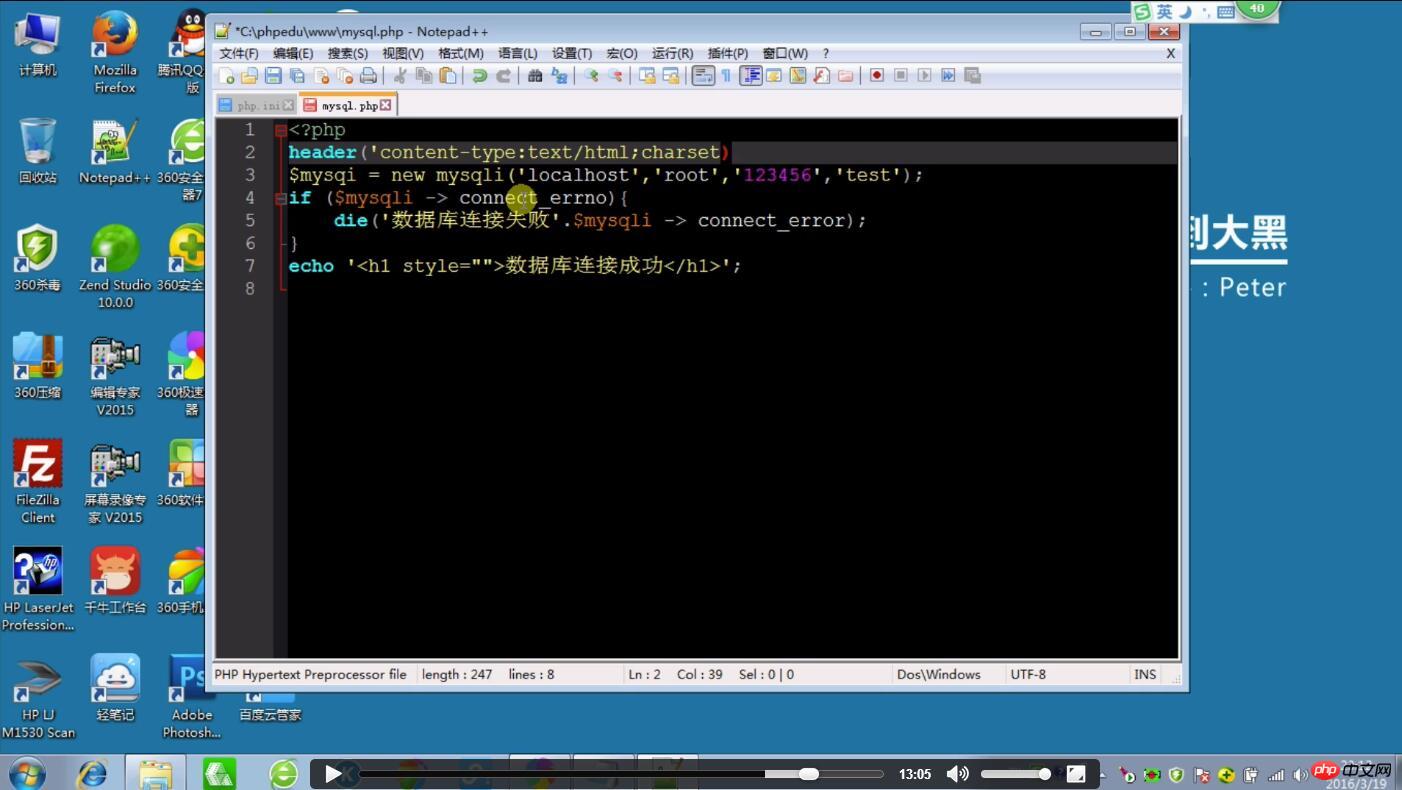Open the 设置(T) menu
This screenshot has width=1402, height=790.
point(572,53)
